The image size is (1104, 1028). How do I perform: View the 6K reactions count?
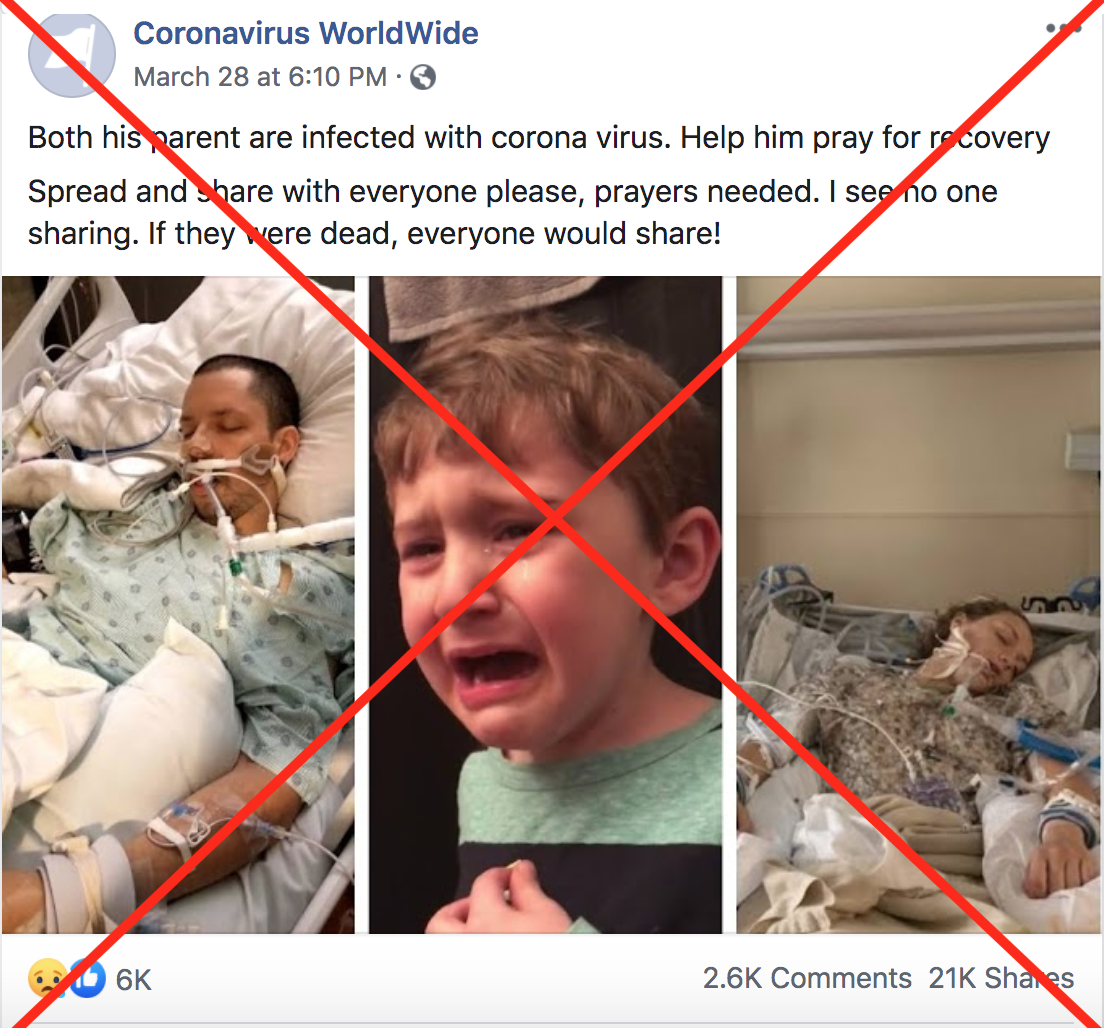[133, 979]
